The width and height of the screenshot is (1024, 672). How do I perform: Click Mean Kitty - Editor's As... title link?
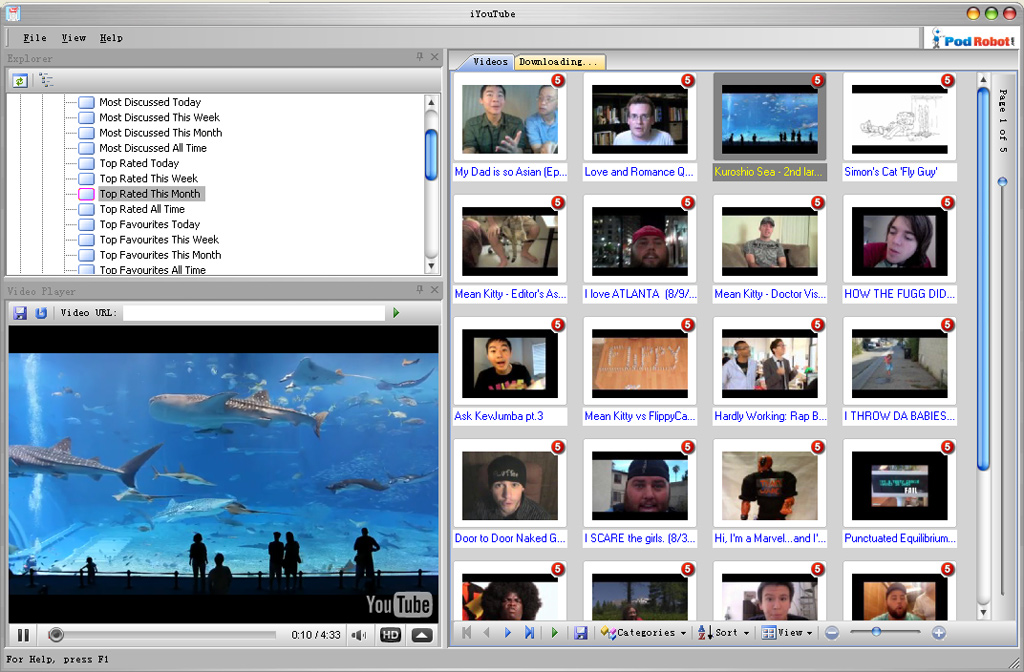click(x=510, y=295)
